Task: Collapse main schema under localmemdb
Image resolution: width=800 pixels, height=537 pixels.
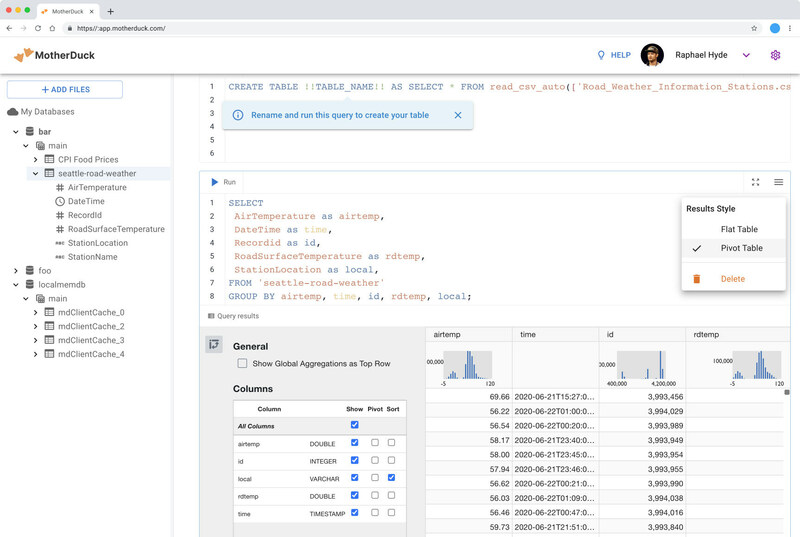Action: pos(26,298)
